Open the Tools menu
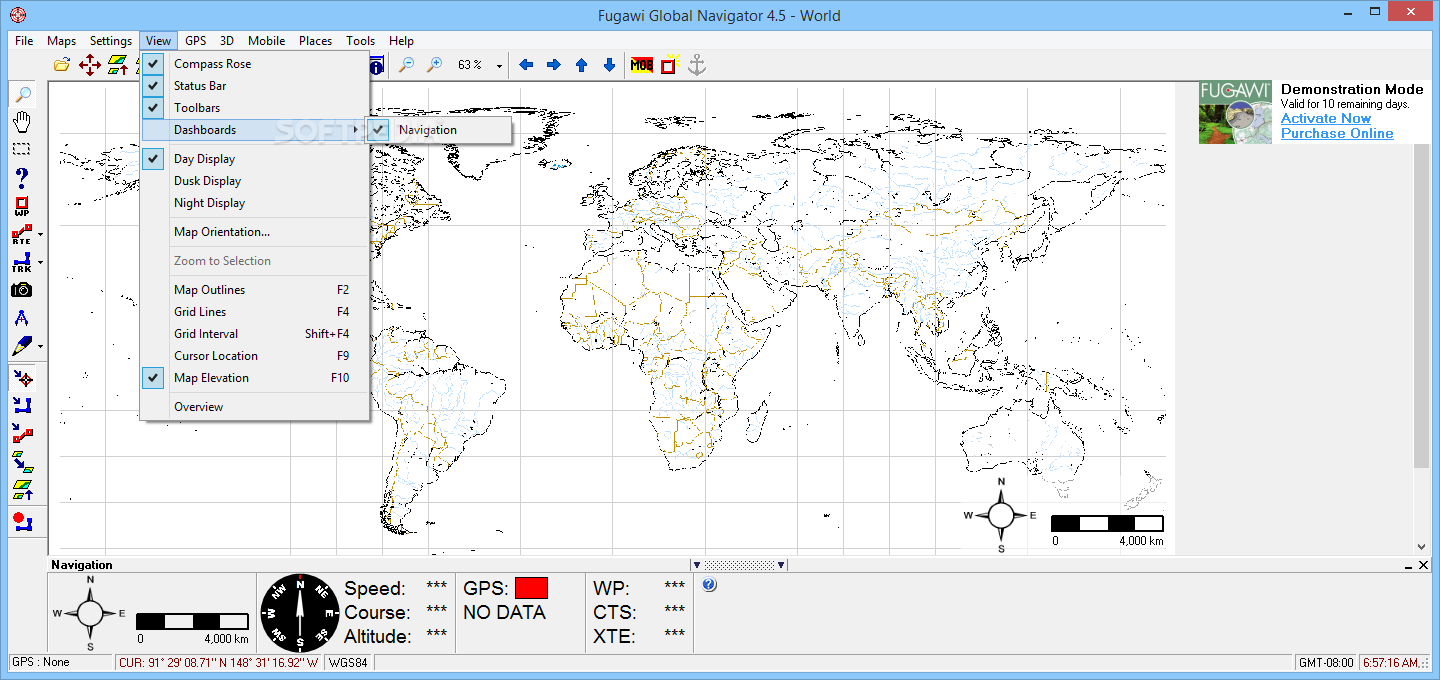 click(x=361, y=41)
